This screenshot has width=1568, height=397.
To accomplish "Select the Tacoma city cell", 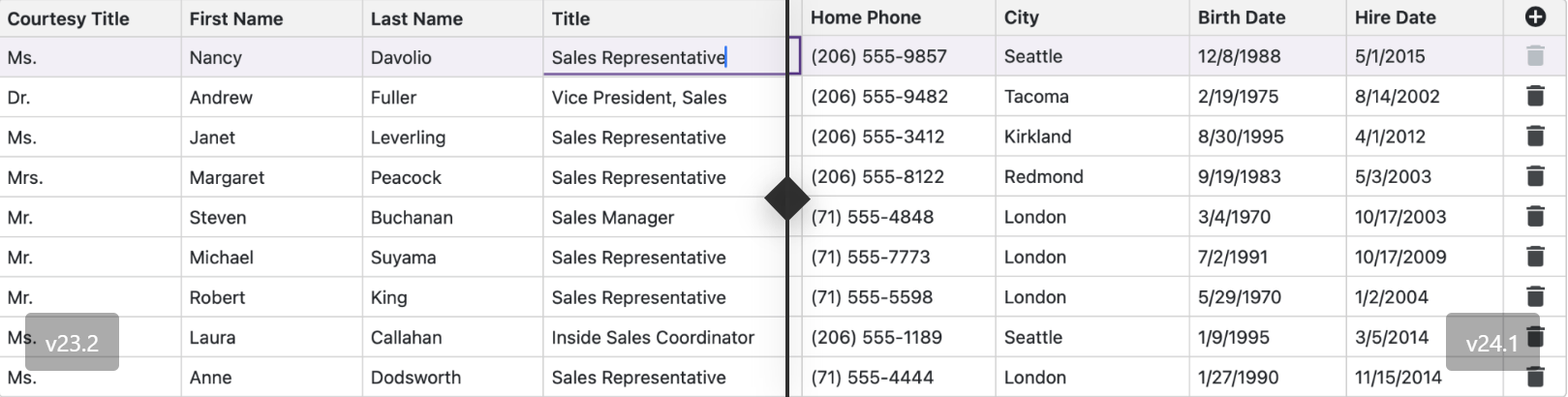I will point(1036,96).
